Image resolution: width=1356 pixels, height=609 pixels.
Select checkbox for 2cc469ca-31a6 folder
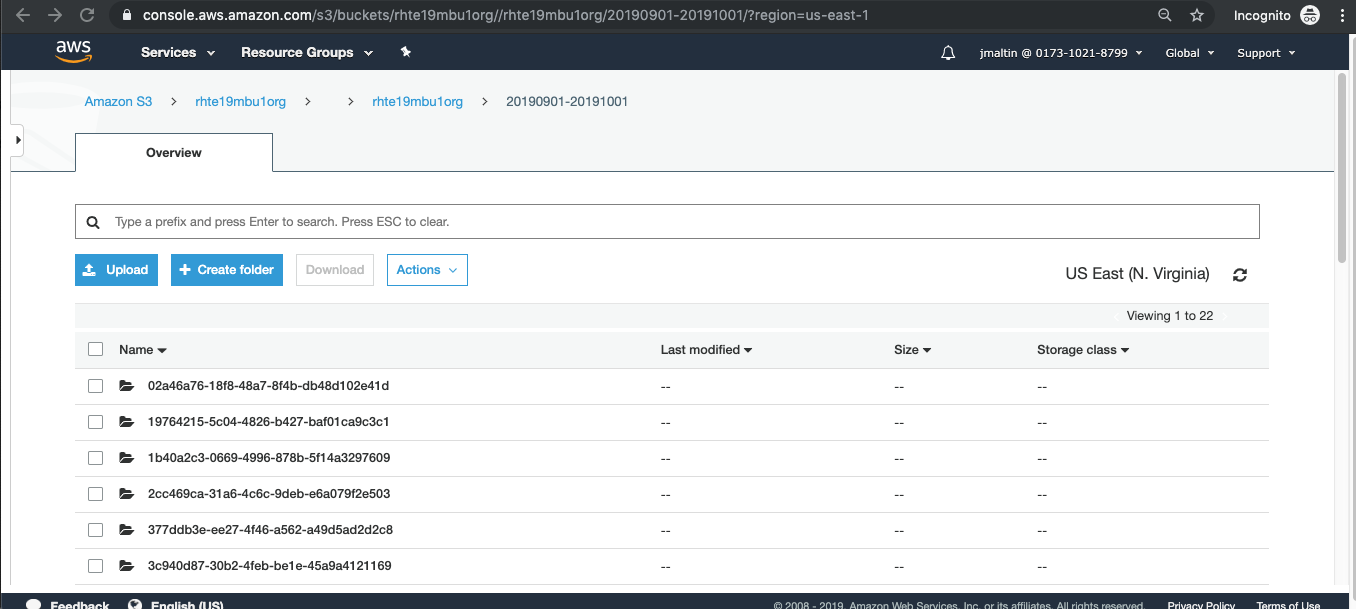(96, 494)
